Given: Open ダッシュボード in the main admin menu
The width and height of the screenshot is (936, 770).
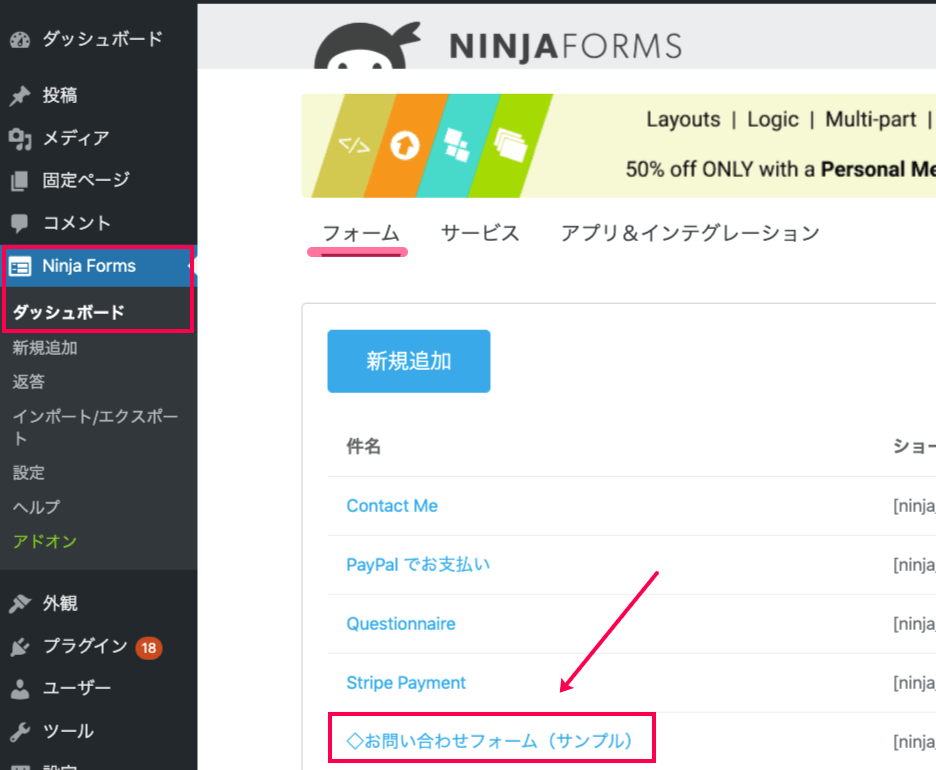Looking at the screenshot, I should click(x=102, y=39).
